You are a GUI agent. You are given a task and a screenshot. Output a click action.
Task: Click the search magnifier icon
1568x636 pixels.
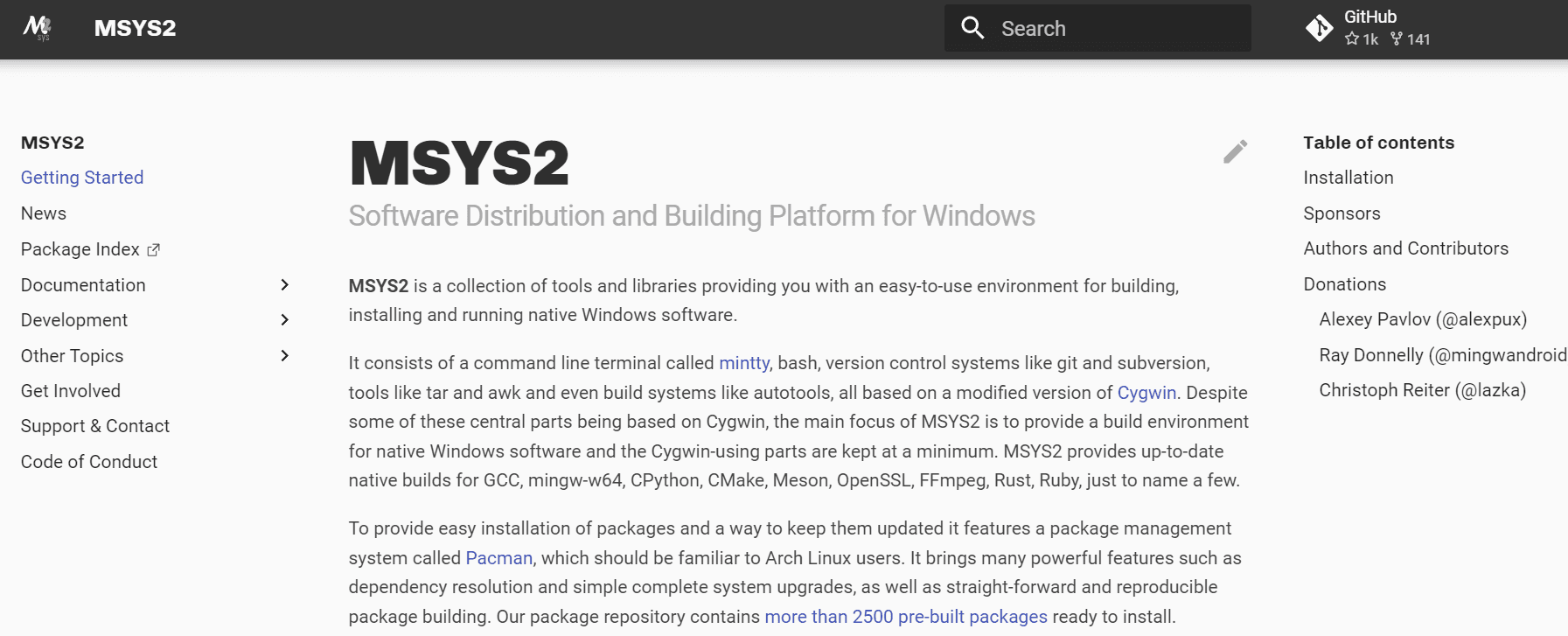tap(972, 28)
